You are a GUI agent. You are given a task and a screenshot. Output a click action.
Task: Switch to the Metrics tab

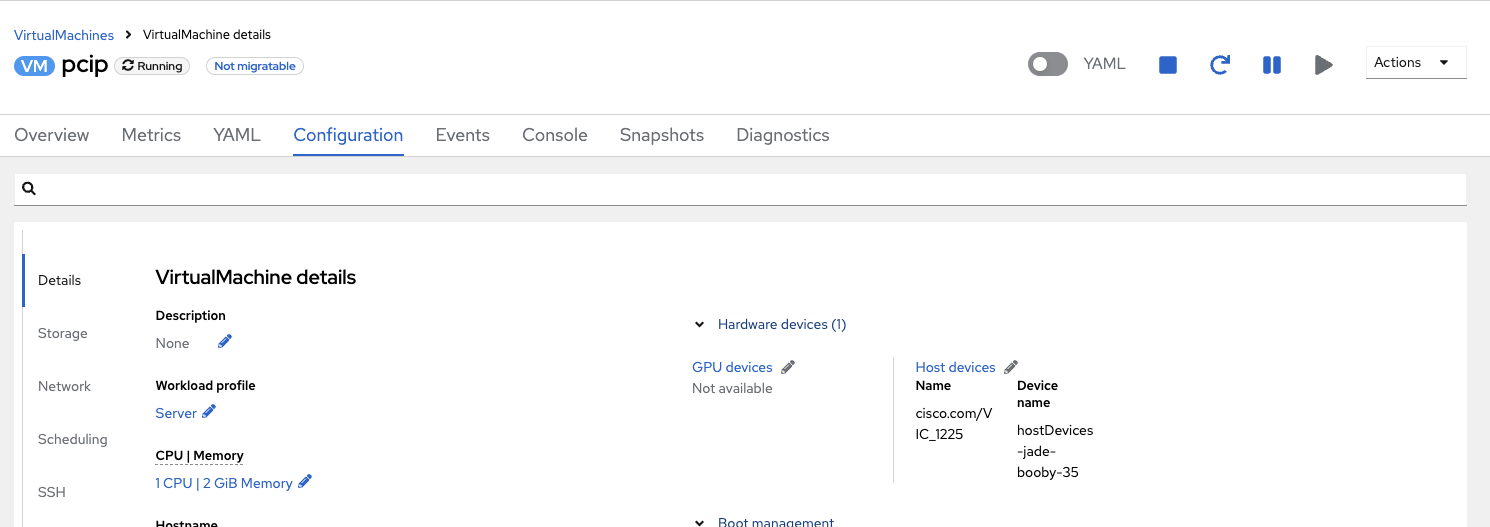pos(151,135)
